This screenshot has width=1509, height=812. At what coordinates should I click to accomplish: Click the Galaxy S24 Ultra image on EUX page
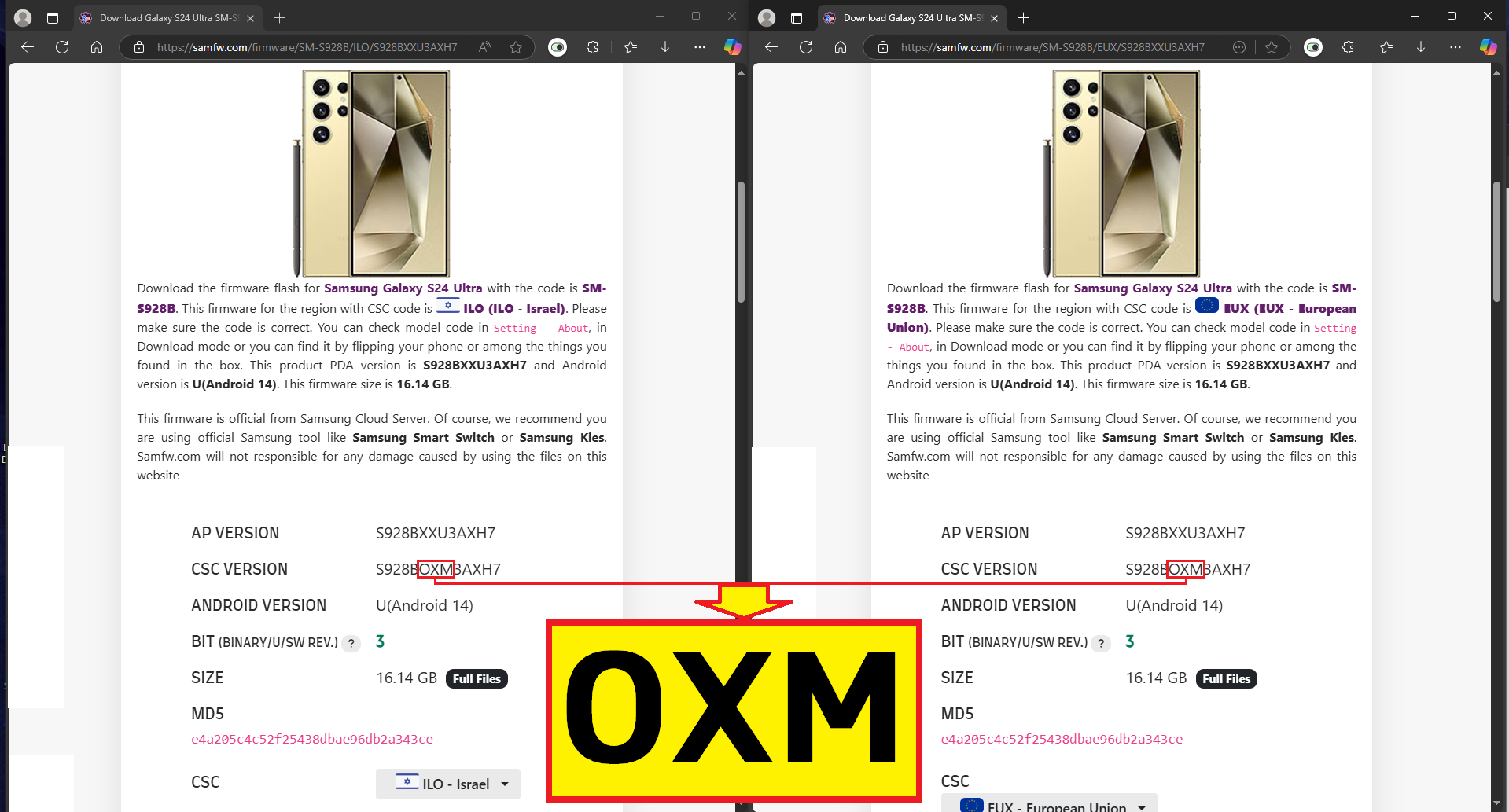(x=1122, y=173)
